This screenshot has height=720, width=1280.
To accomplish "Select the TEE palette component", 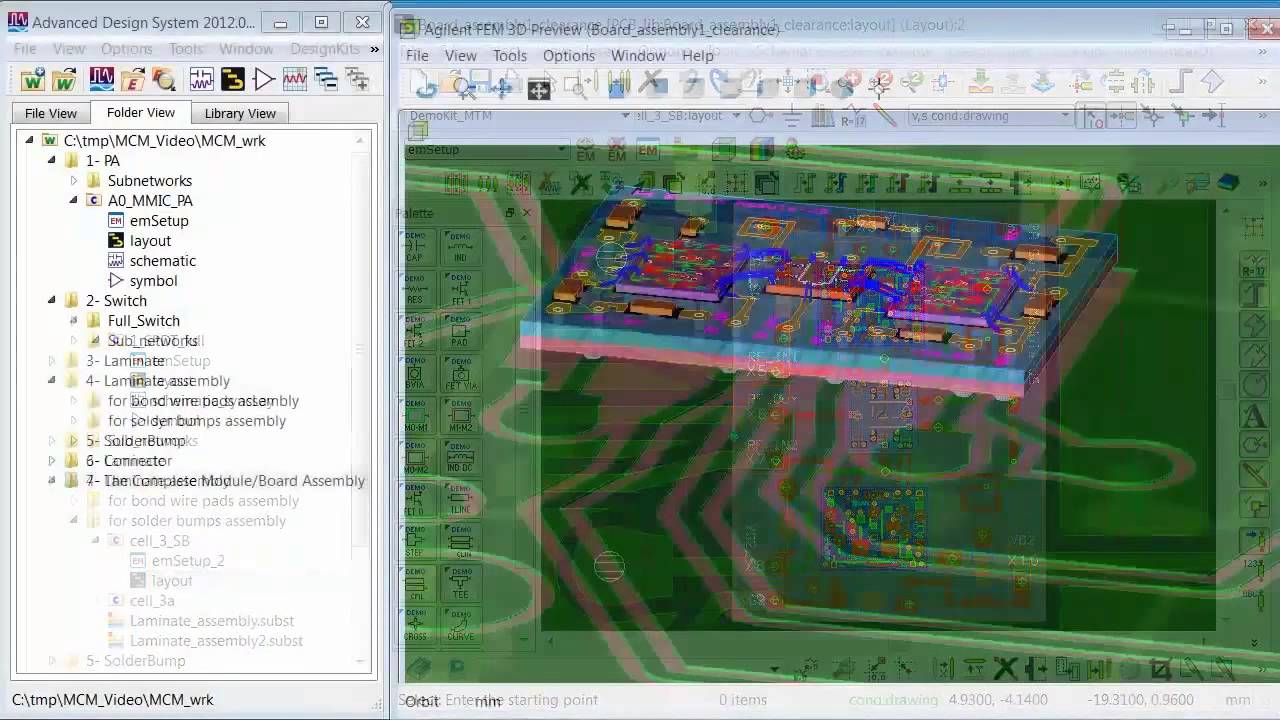I will coord(460,584).
